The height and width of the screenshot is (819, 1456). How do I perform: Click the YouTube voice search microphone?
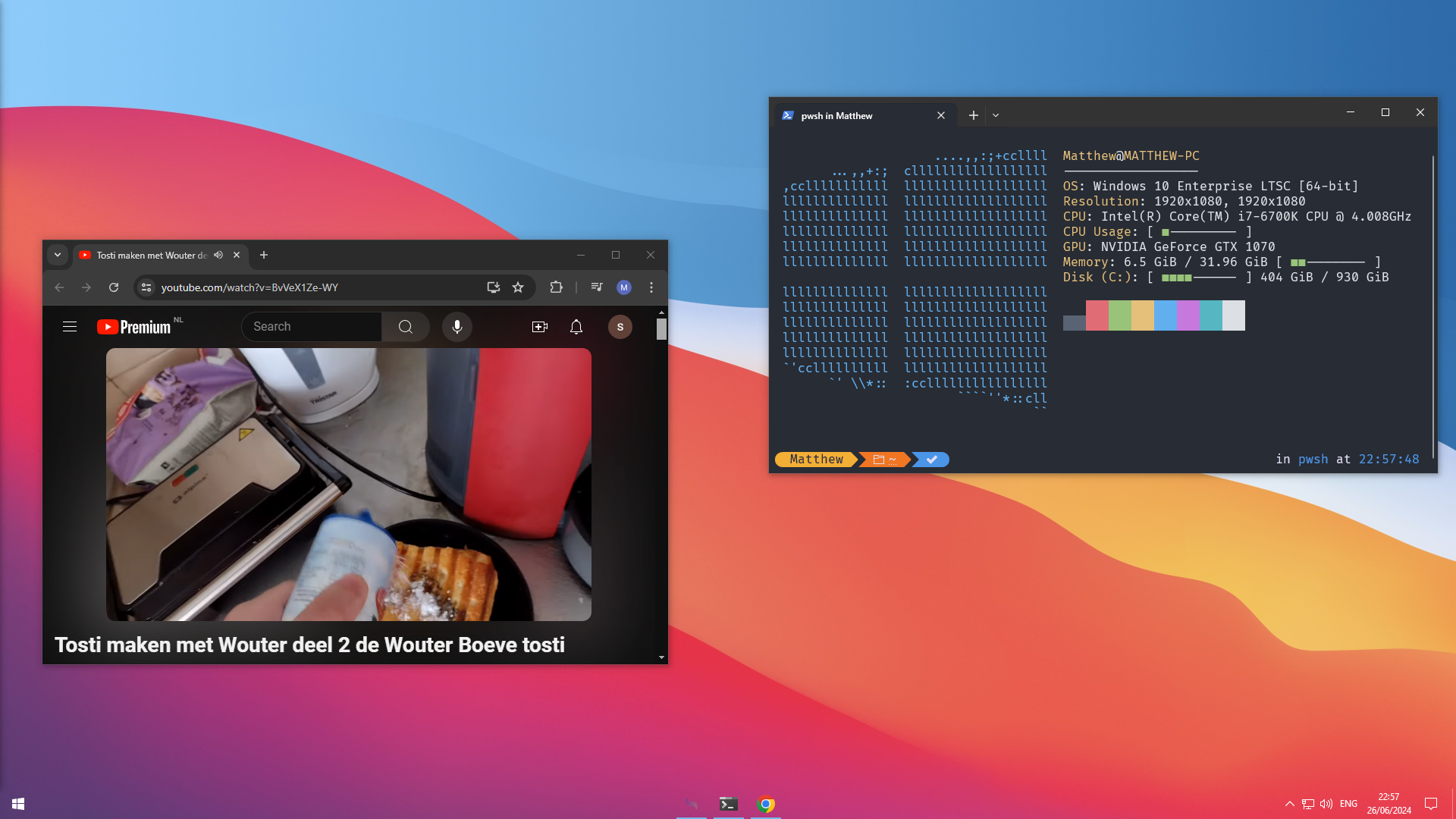point(457,327)
